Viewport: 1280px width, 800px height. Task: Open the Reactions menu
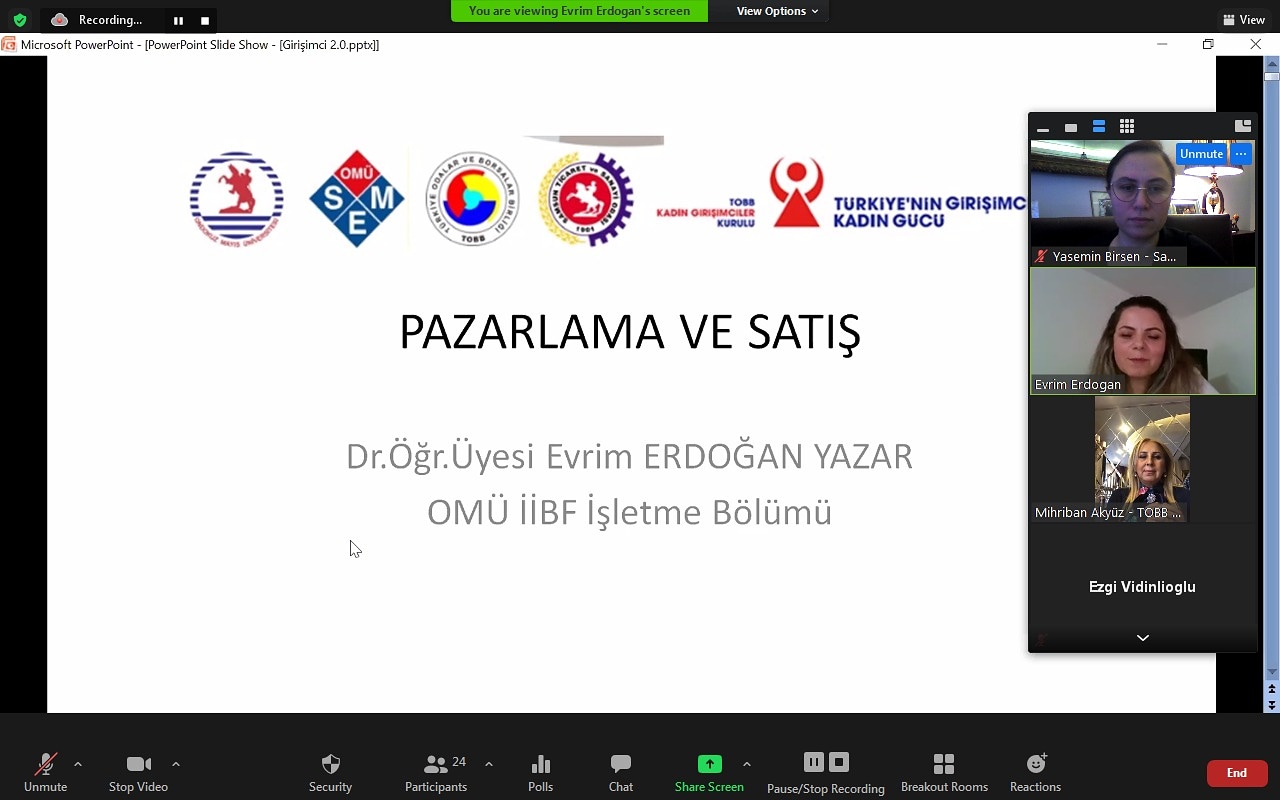(x=1035, y=772)
